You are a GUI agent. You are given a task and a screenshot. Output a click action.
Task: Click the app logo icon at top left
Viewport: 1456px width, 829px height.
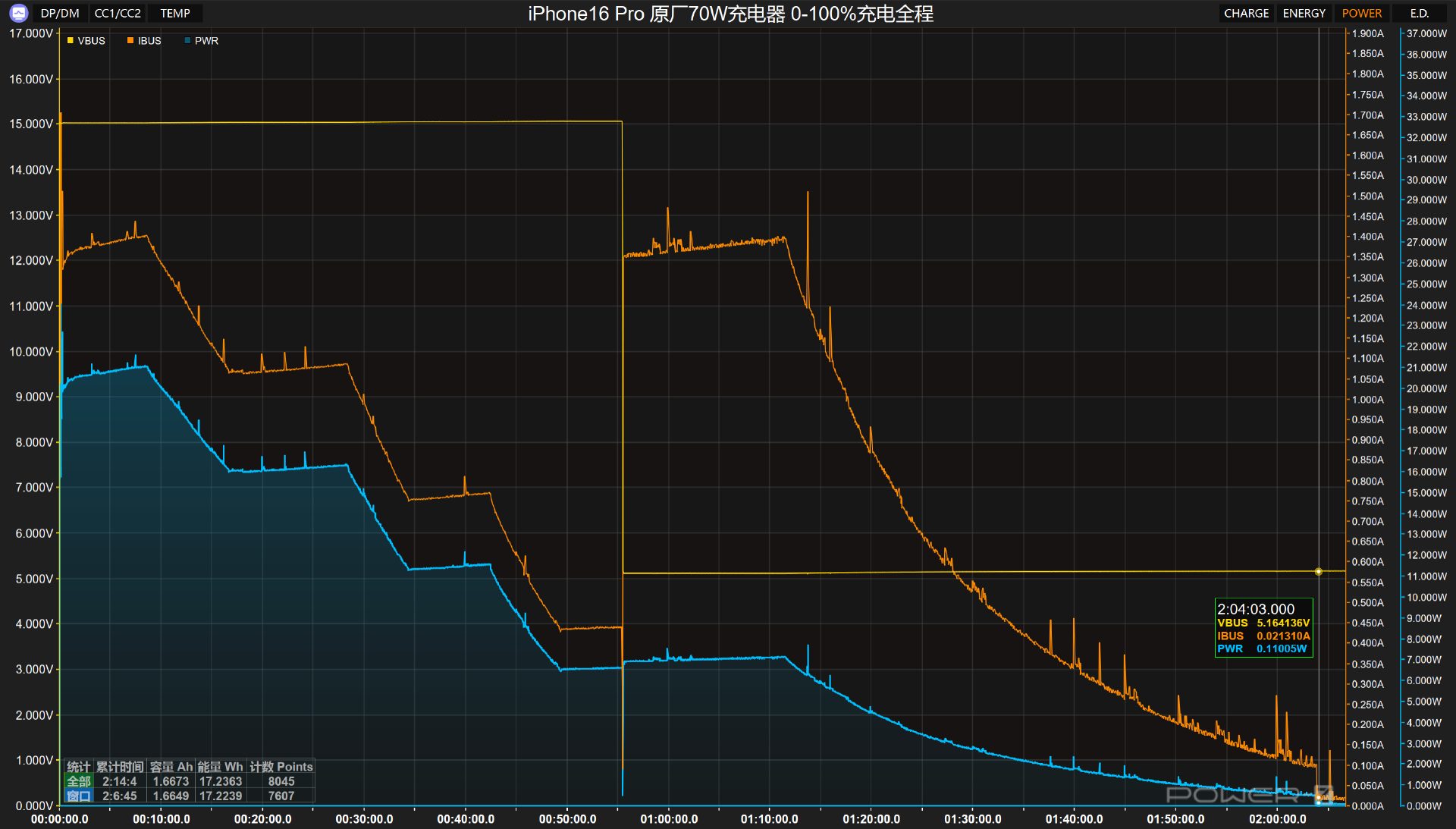pos(18,13)
